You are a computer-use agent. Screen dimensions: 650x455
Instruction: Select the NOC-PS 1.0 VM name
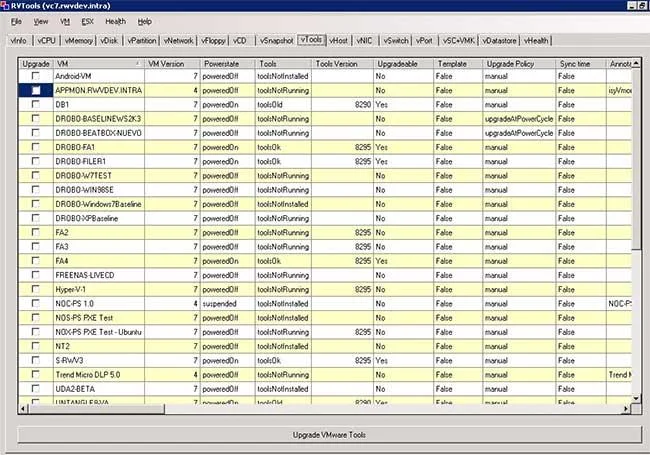click(x=75, y=303)
